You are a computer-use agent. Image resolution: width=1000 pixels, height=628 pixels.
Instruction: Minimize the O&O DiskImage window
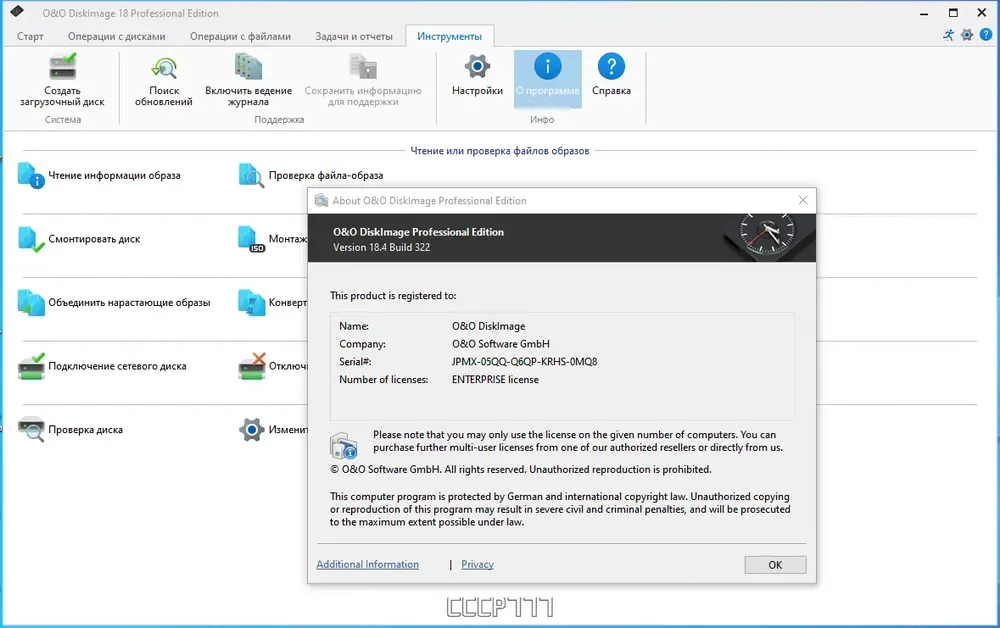tap(924, 12)
